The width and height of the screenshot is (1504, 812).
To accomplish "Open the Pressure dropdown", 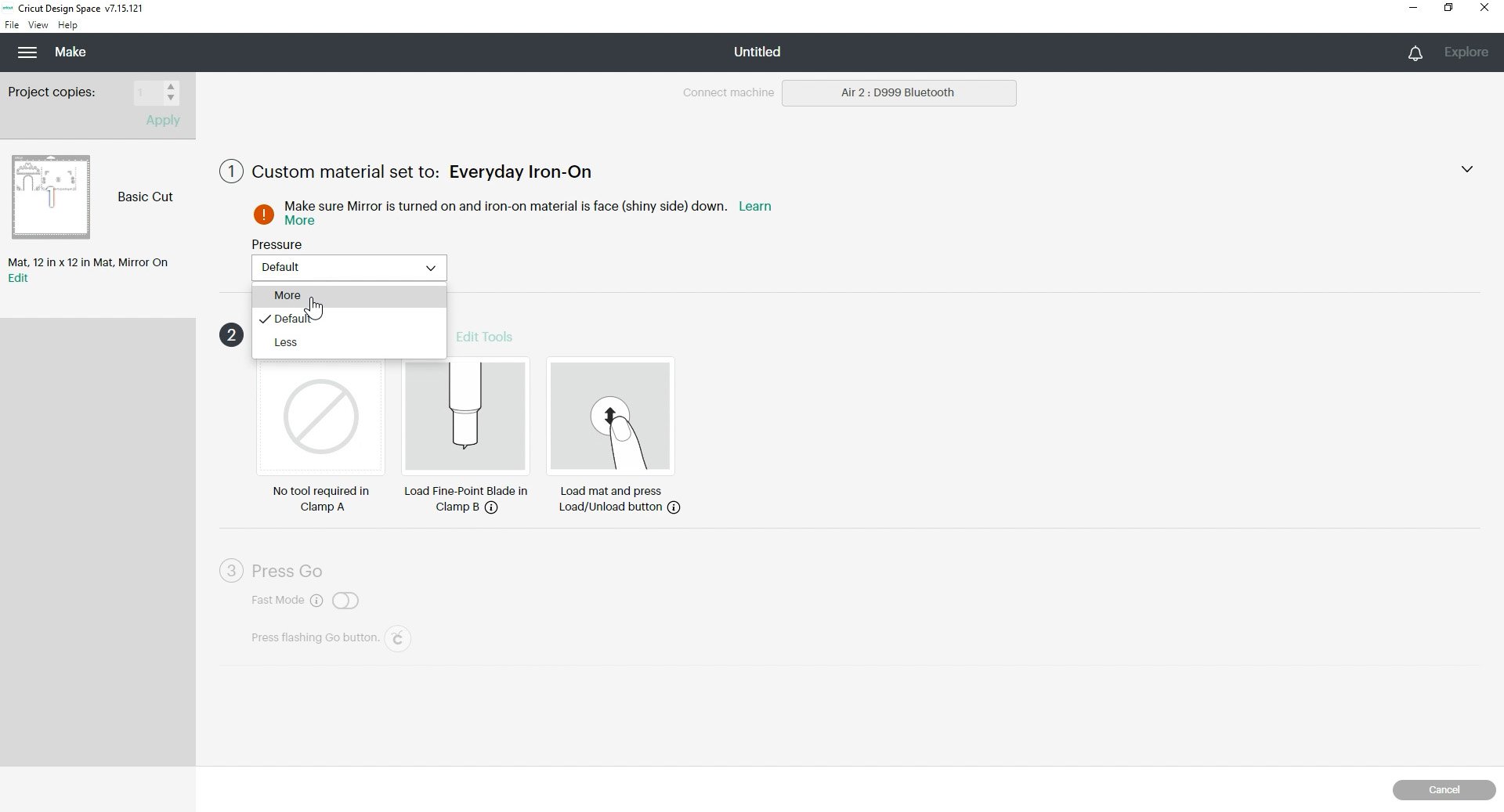I will tap(349, 268).
